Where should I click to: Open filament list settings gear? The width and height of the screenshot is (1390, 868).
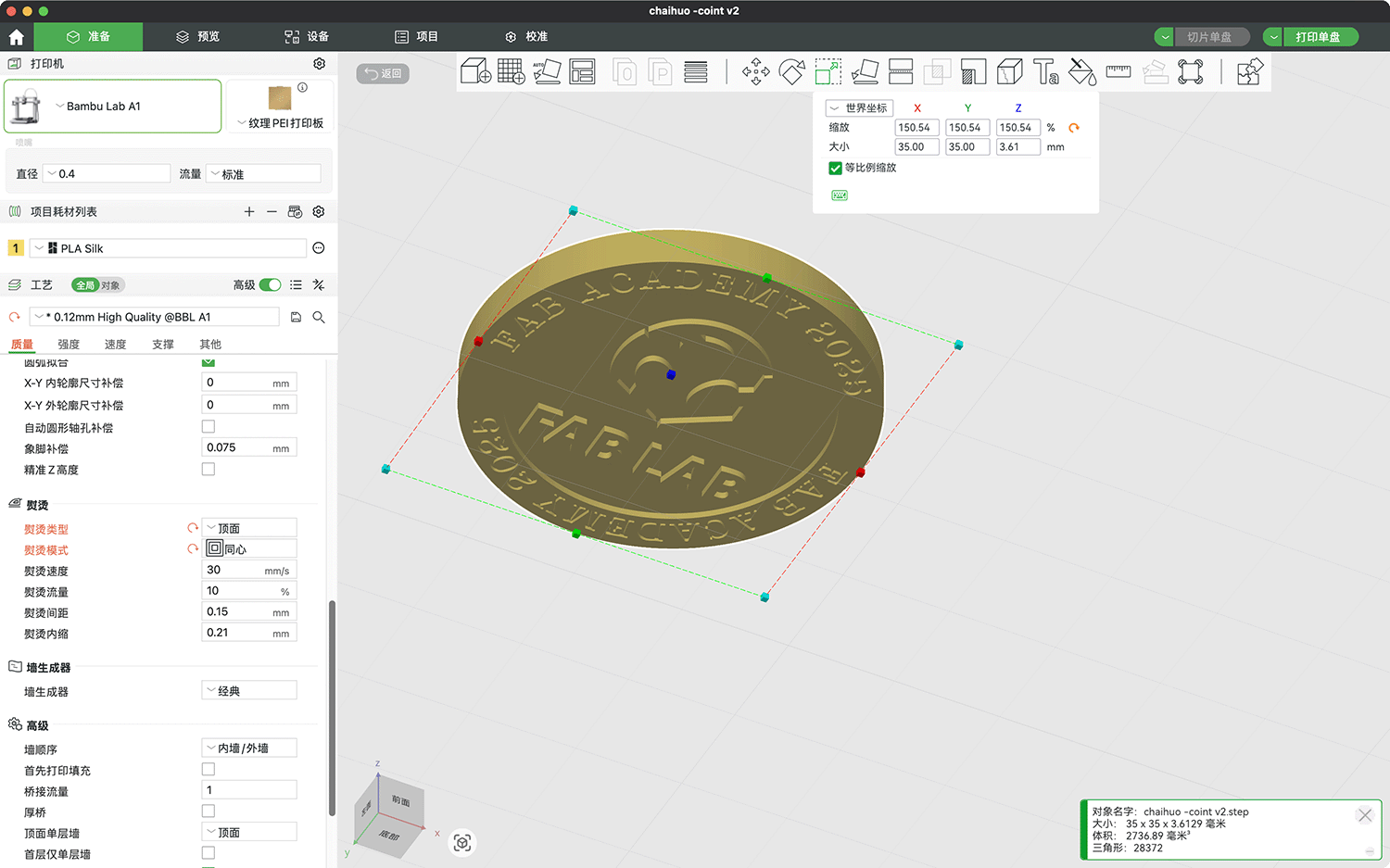(x=319, y=212)
